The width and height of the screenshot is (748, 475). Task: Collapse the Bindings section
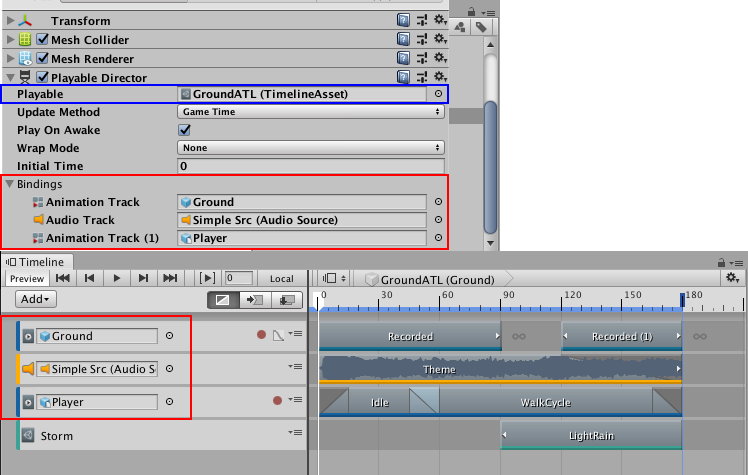pyautogui.click(x=10, y=184)
